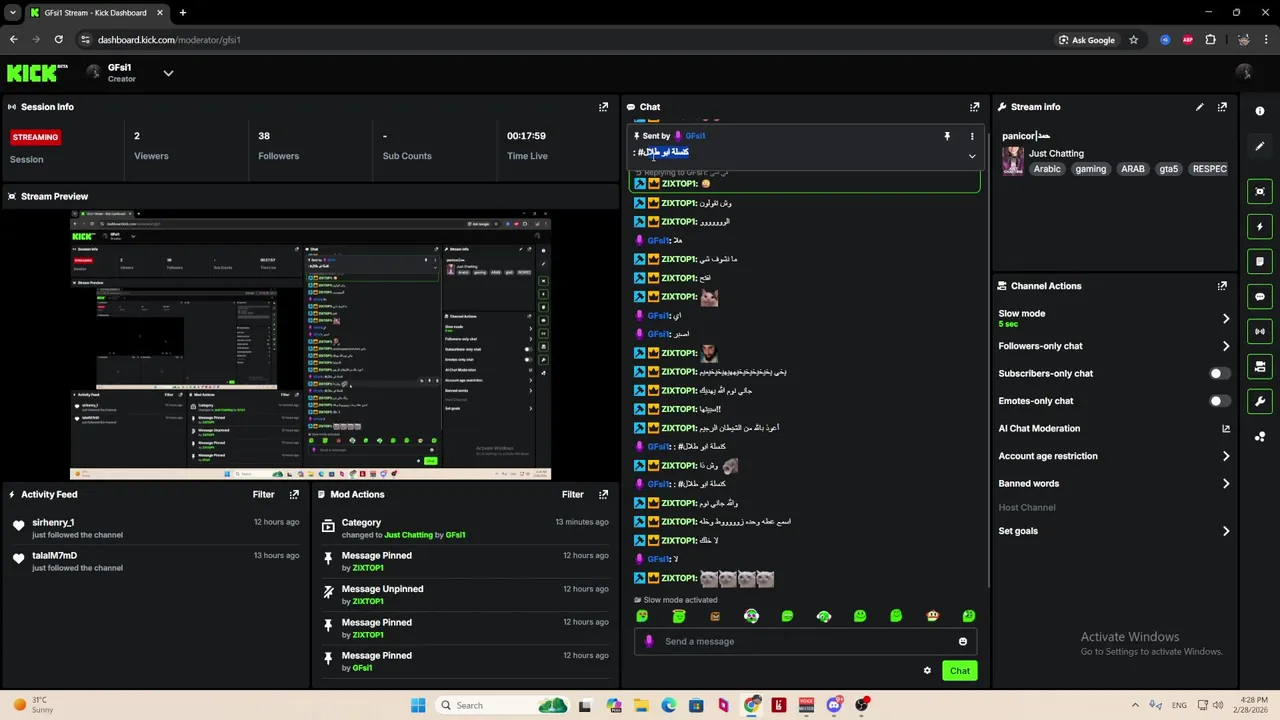Screen dimensions: 1280x720
Task: Bookmark page with star icon
Action: coord(1133,40)
